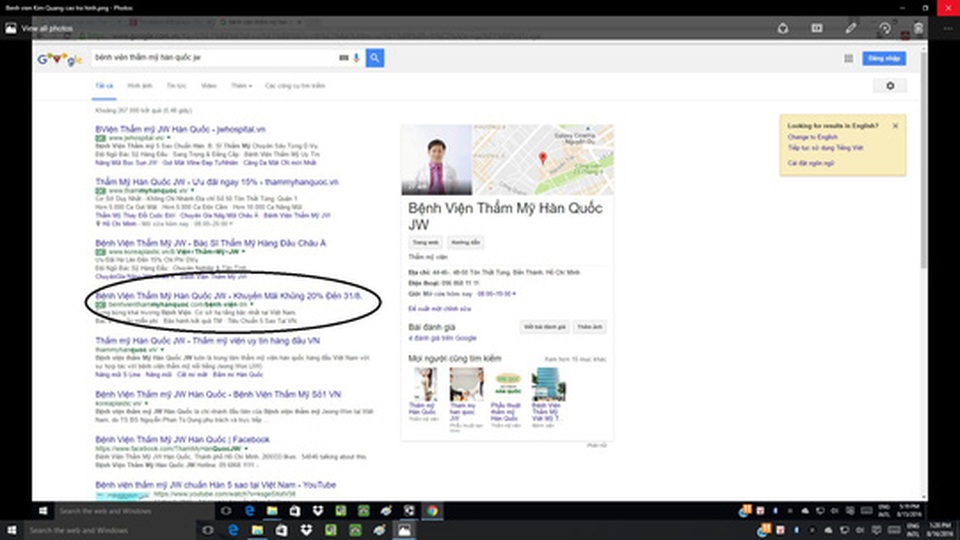The image size is (960, 540).
Task: Click the microphone voice search icon
Action: tap(356, 58)
